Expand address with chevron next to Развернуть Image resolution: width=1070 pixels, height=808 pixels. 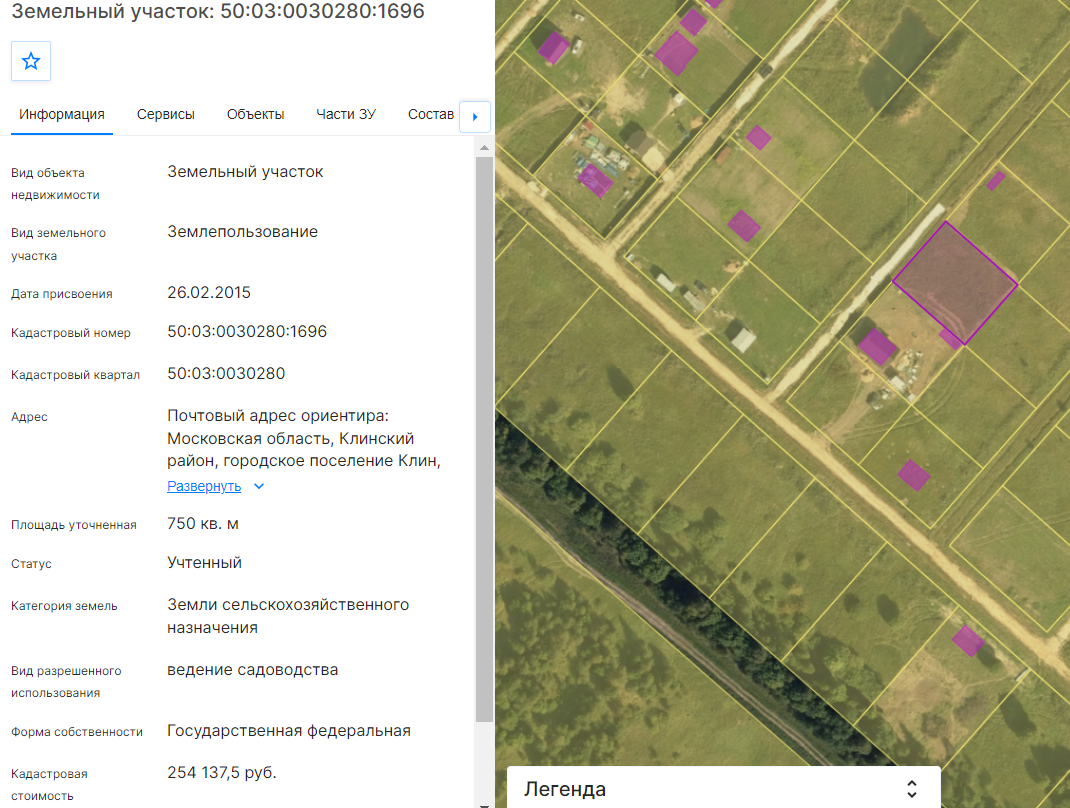pos(259,487)
